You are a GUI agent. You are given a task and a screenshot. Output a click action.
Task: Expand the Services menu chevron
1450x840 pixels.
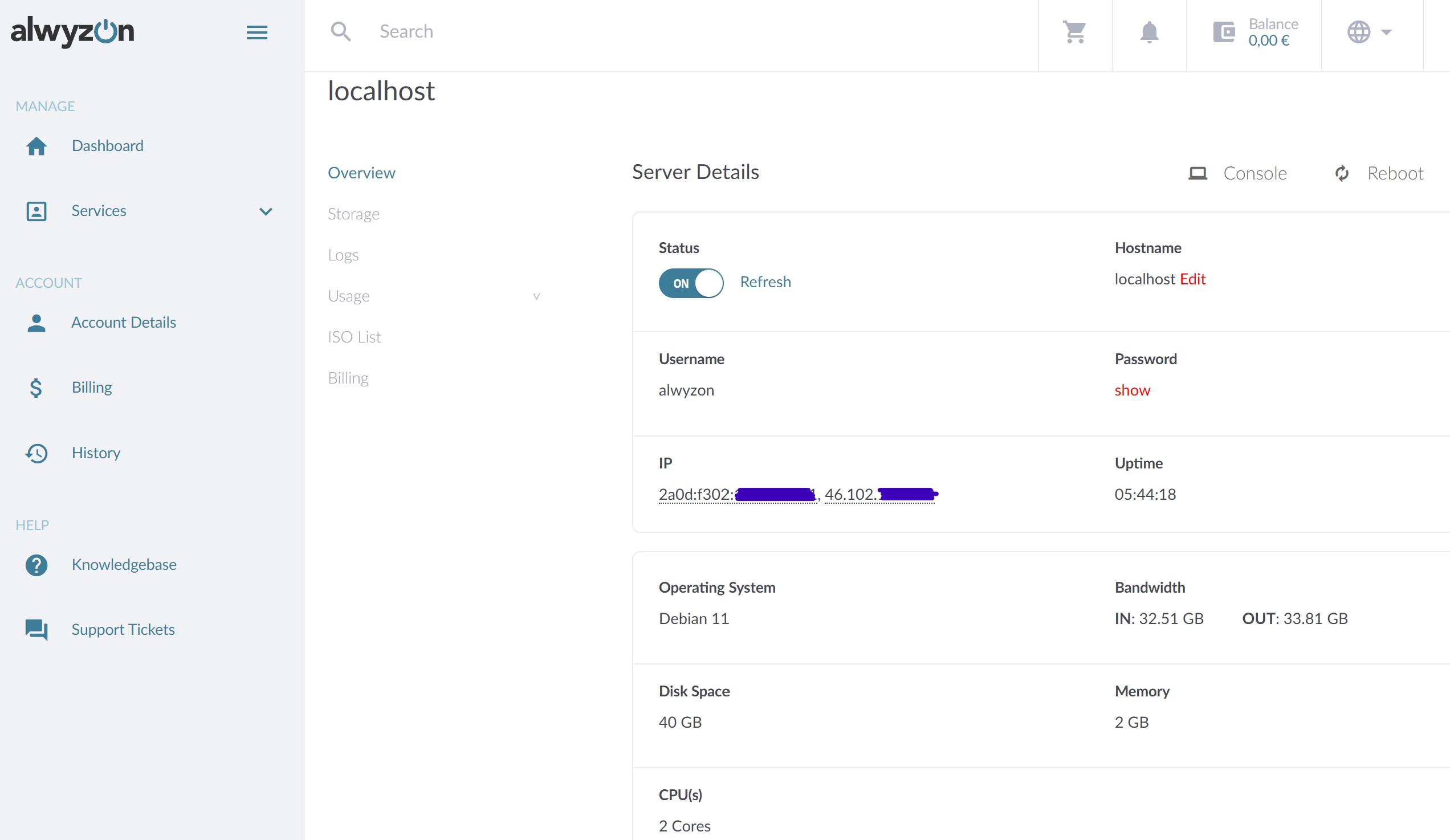265,211
